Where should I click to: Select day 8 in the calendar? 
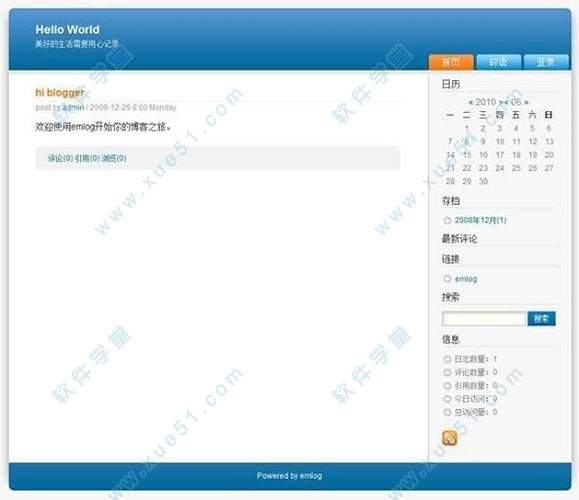[467, 141]
